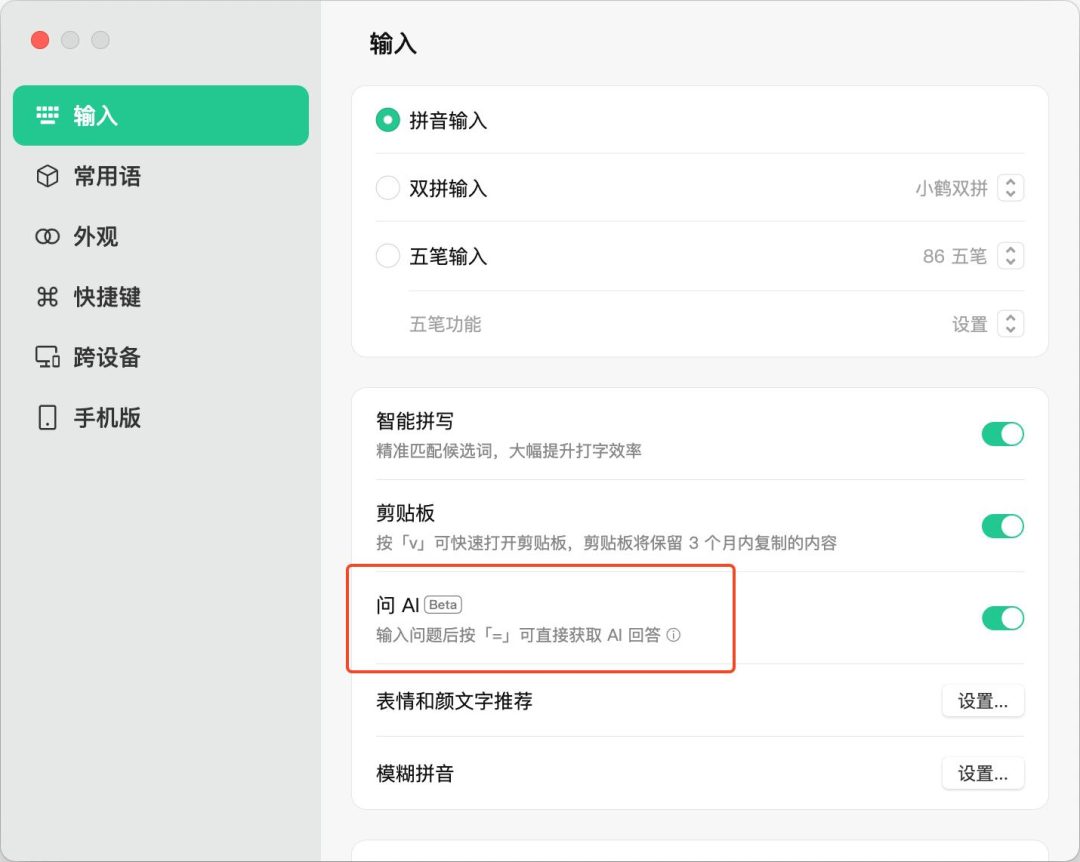Select the keyboard icon beside 输入
Image resolution: width=1080 pixels, height=862 pixels.
47,115
